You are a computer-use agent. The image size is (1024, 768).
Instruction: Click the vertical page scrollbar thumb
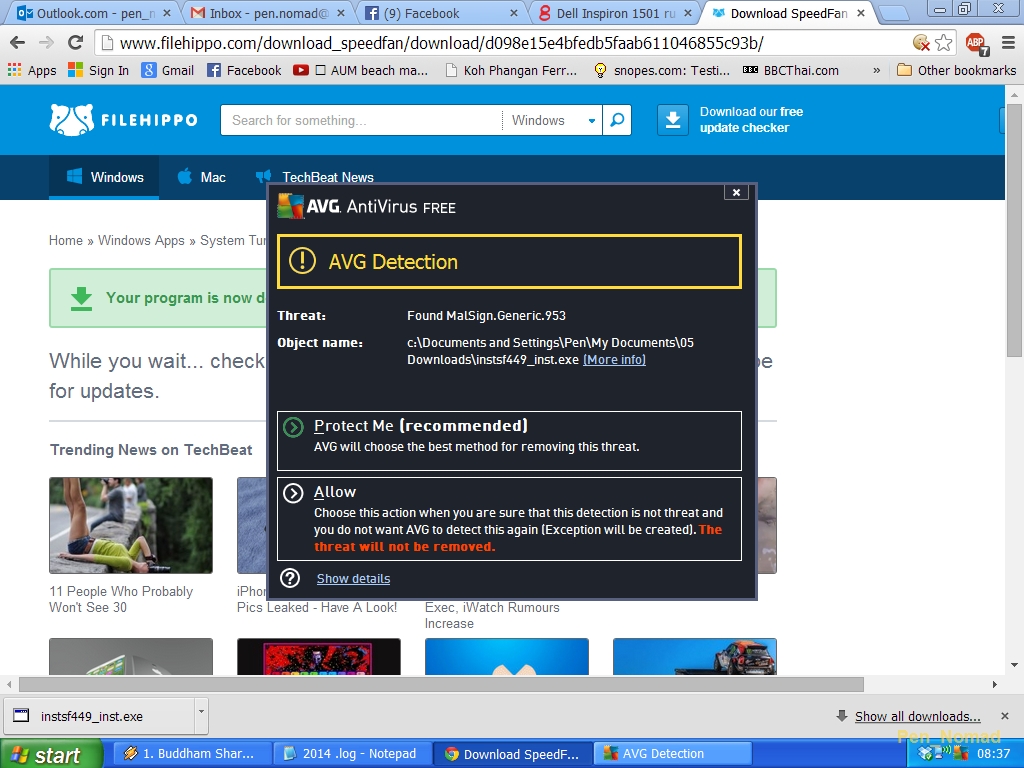[1014, 230]
